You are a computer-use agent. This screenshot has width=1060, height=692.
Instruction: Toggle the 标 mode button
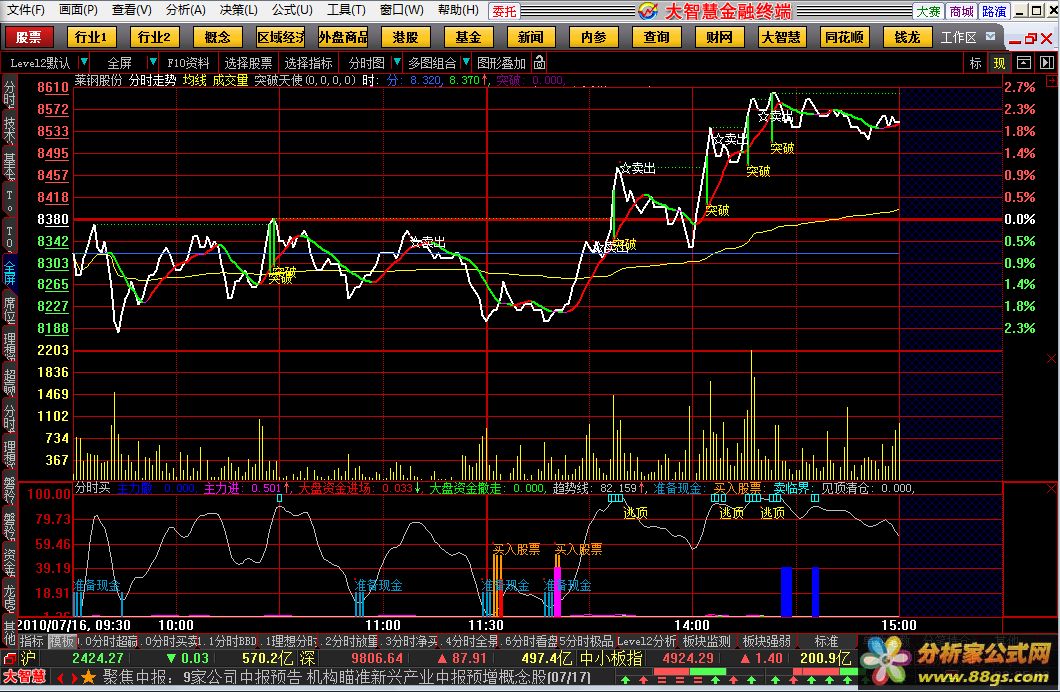pos(975,63)
